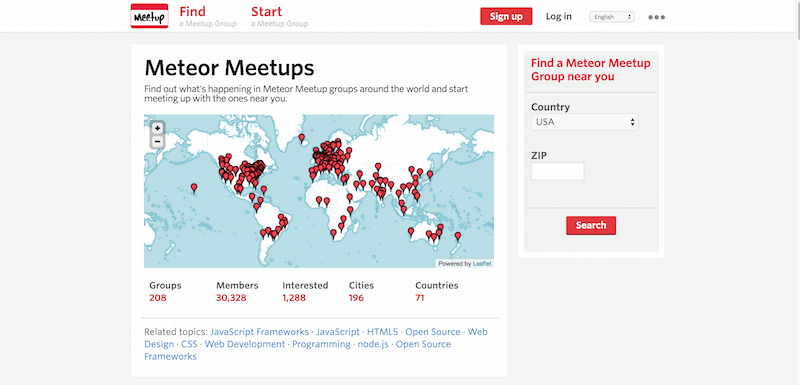Zoom out on the map
The image size is (800, 385).
(x=158, y=141)
